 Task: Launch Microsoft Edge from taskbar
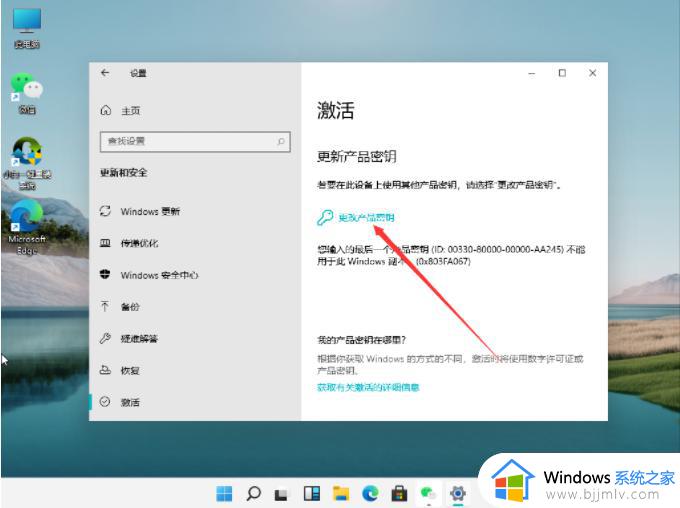pos(370,493)
